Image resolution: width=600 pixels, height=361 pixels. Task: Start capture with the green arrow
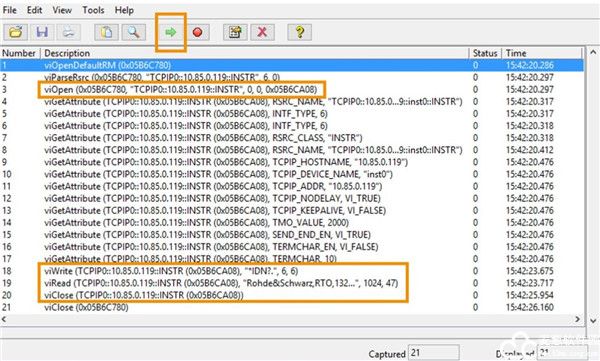[171, 32]
